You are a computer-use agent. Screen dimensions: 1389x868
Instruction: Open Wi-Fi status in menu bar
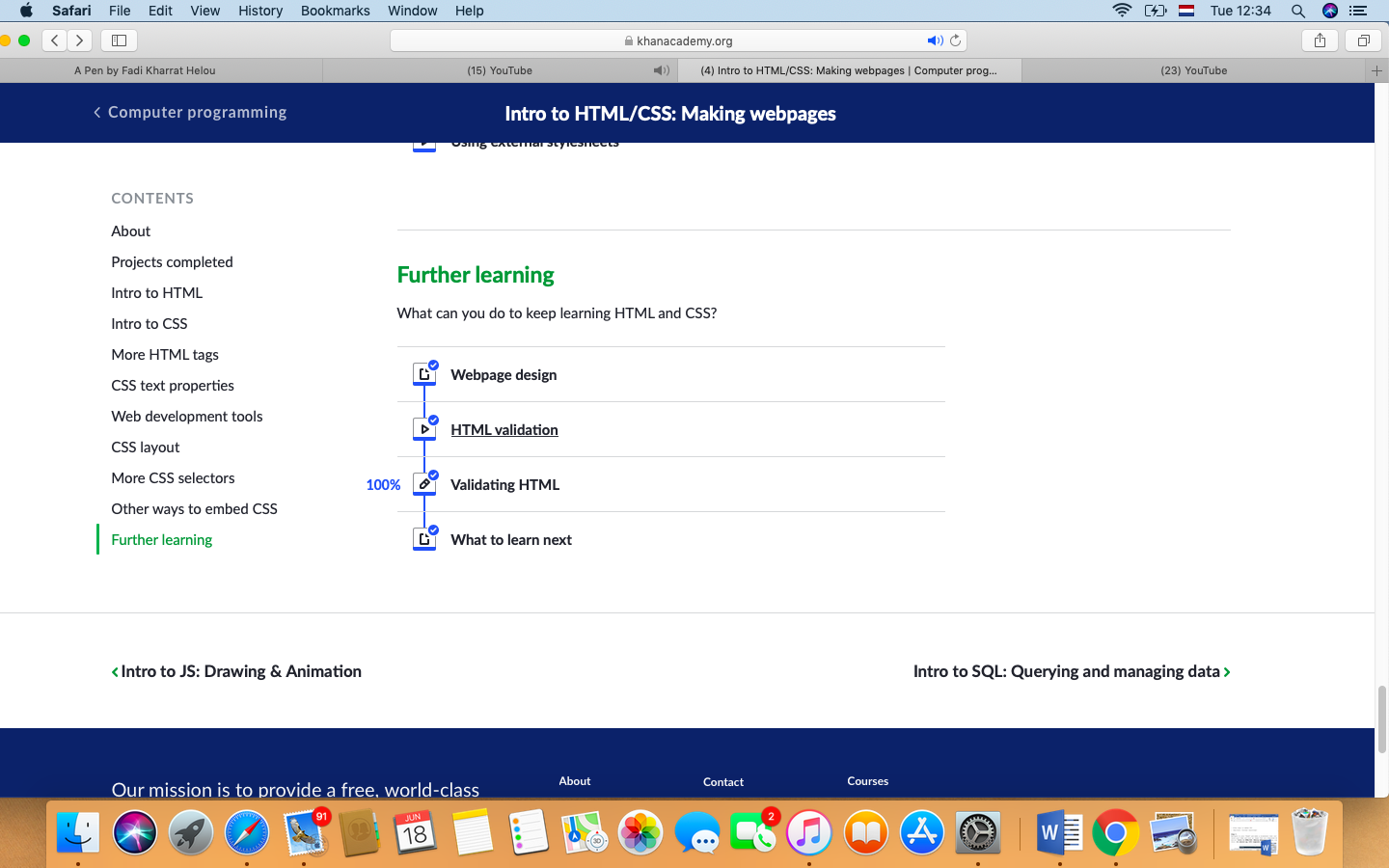pyautogui.click(x=1122, y=11)
